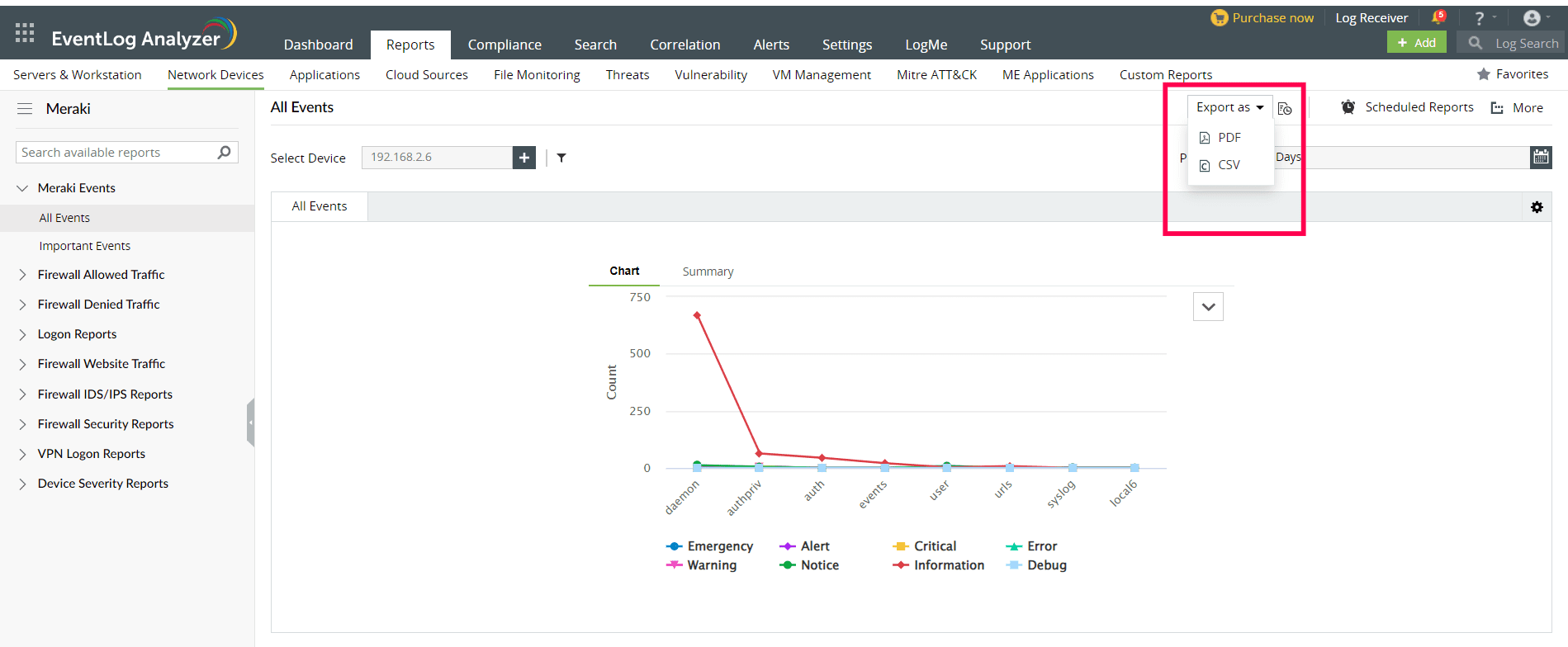This screenshot has width=1568, height=647.
Task: Open the calendar date picker icon
Action: (1541, 157)
